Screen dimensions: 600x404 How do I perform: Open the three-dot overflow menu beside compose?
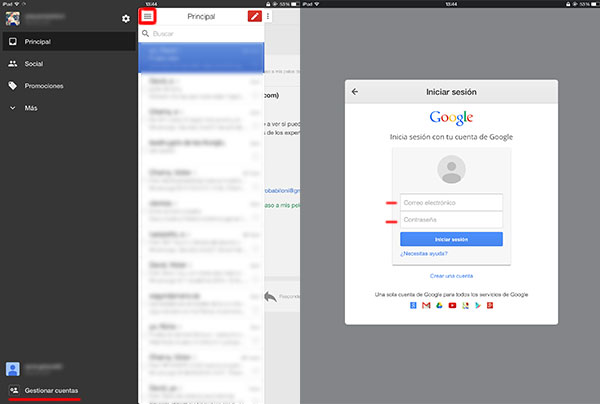click(268, 16)
